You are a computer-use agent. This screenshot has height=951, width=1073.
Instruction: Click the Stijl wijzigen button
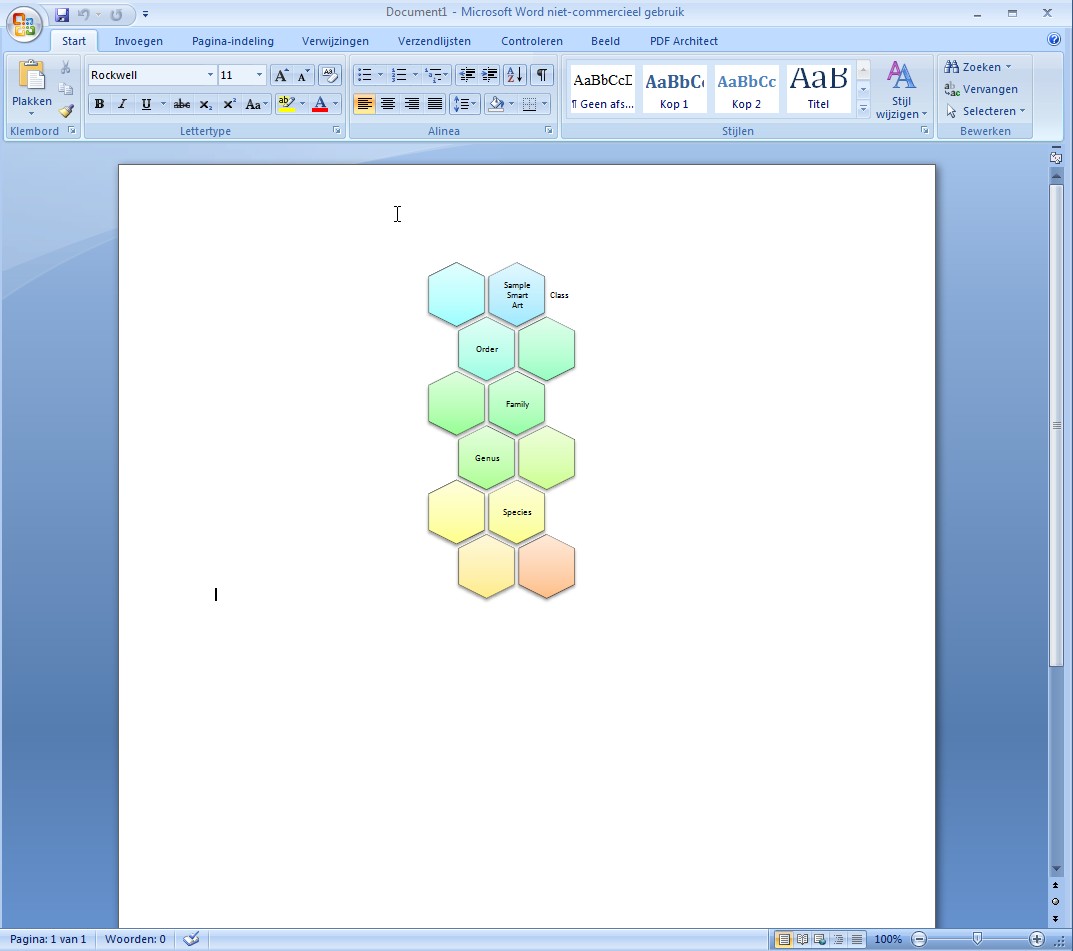901,92
